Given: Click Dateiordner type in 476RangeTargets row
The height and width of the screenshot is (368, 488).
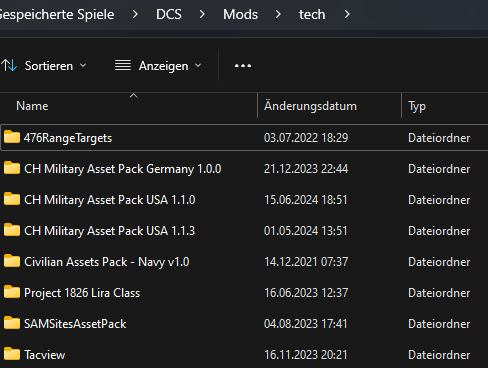Looking at the screenshot, I should (439, 138).
